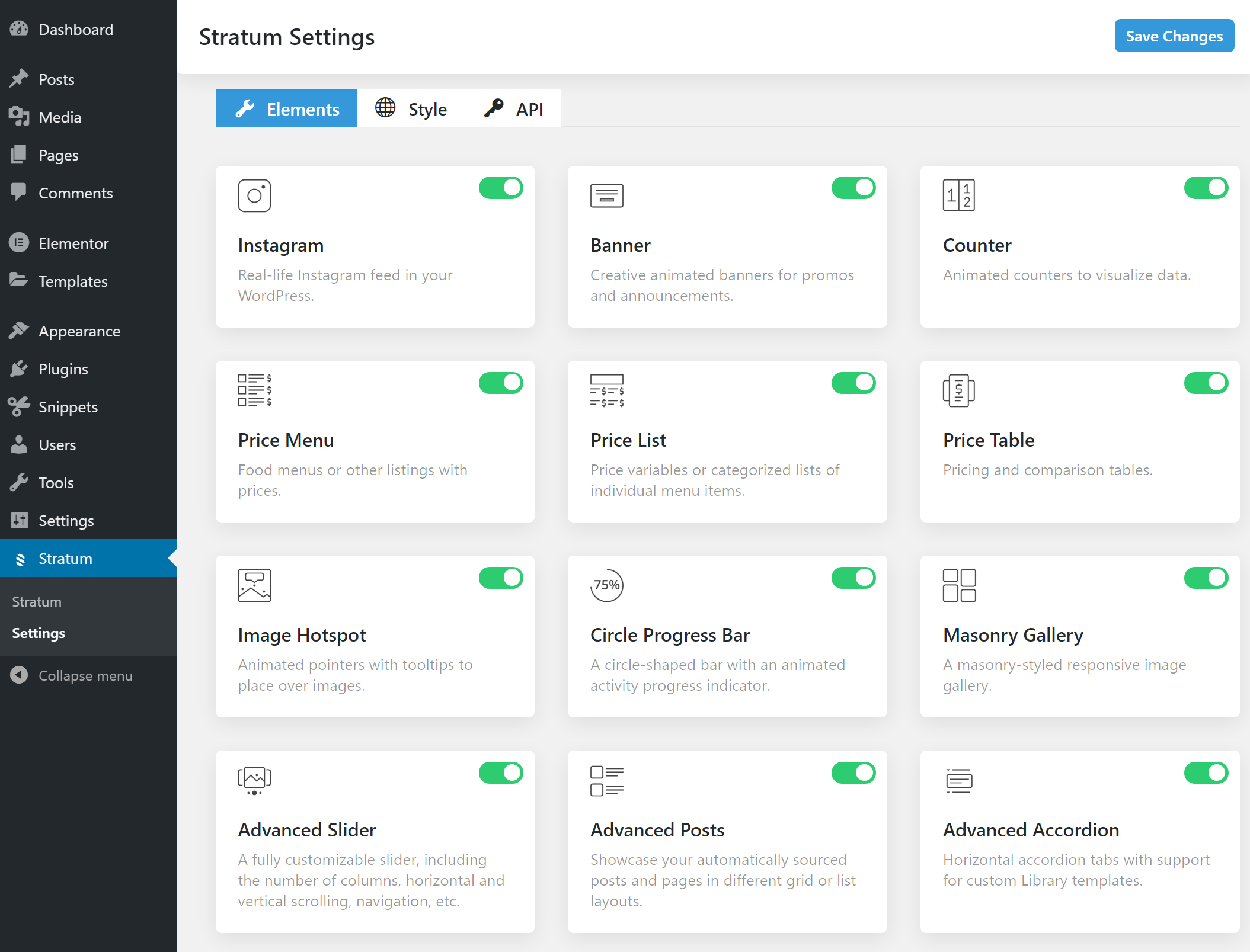This screenshot has height=952, width=1250.
Task: Click the Stratum logo icon
Action: tap(20, 559)
